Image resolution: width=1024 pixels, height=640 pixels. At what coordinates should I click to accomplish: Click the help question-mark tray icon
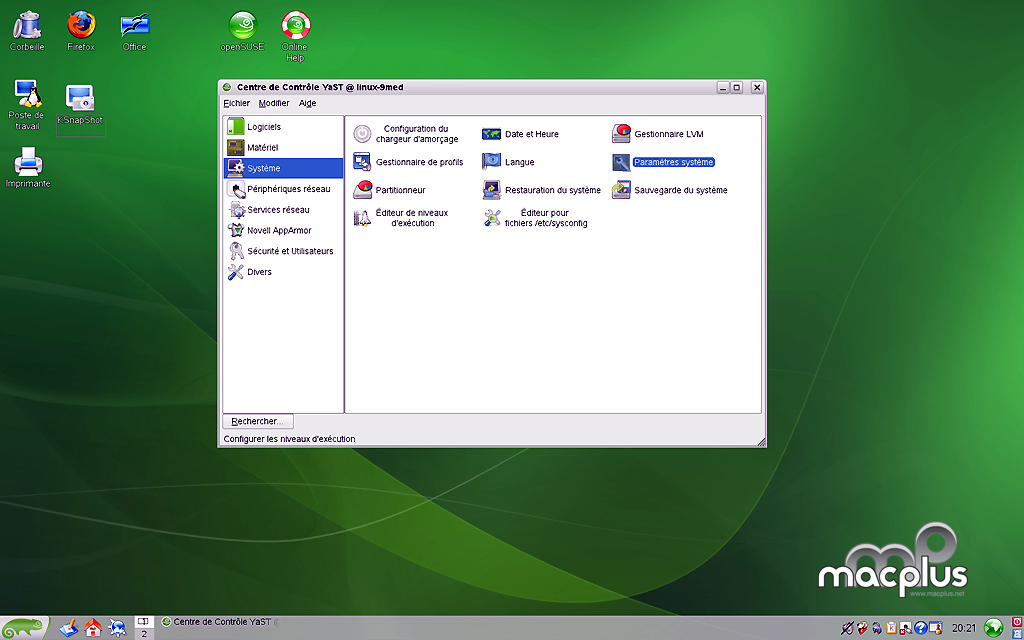coord(921,628)
